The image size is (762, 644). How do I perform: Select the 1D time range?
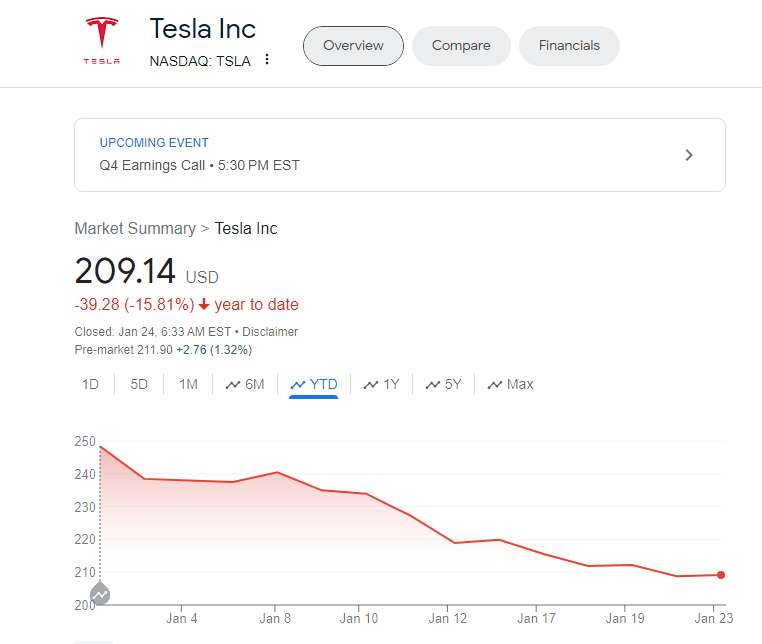(90, 384)
